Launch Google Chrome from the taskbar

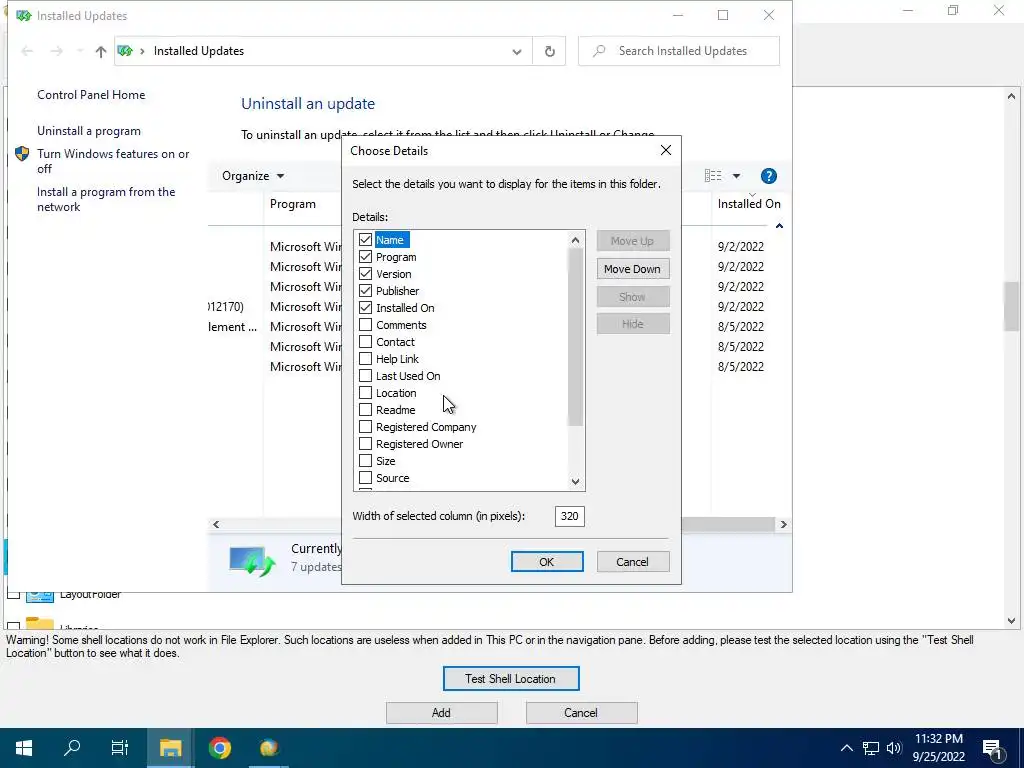click(x=219, y=748)
